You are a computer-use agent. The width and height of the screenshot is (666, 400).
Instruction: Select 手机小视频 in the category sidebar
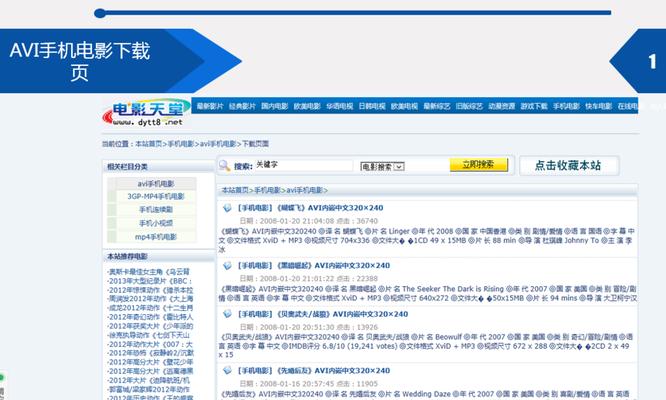pos(156,223)
